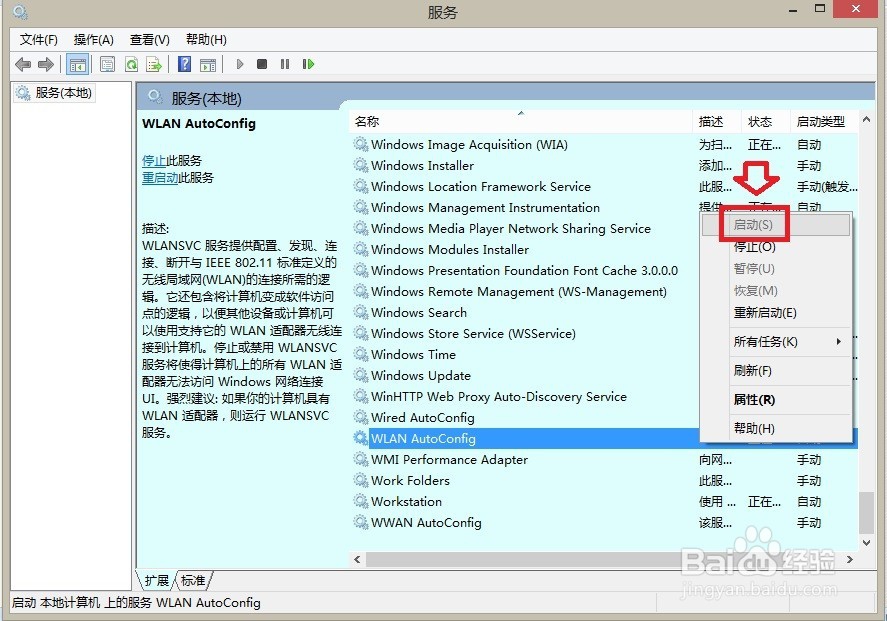This screenshot has height=621, width=887.
Task: Click the 停止 service link
Action: coord(154,161)
